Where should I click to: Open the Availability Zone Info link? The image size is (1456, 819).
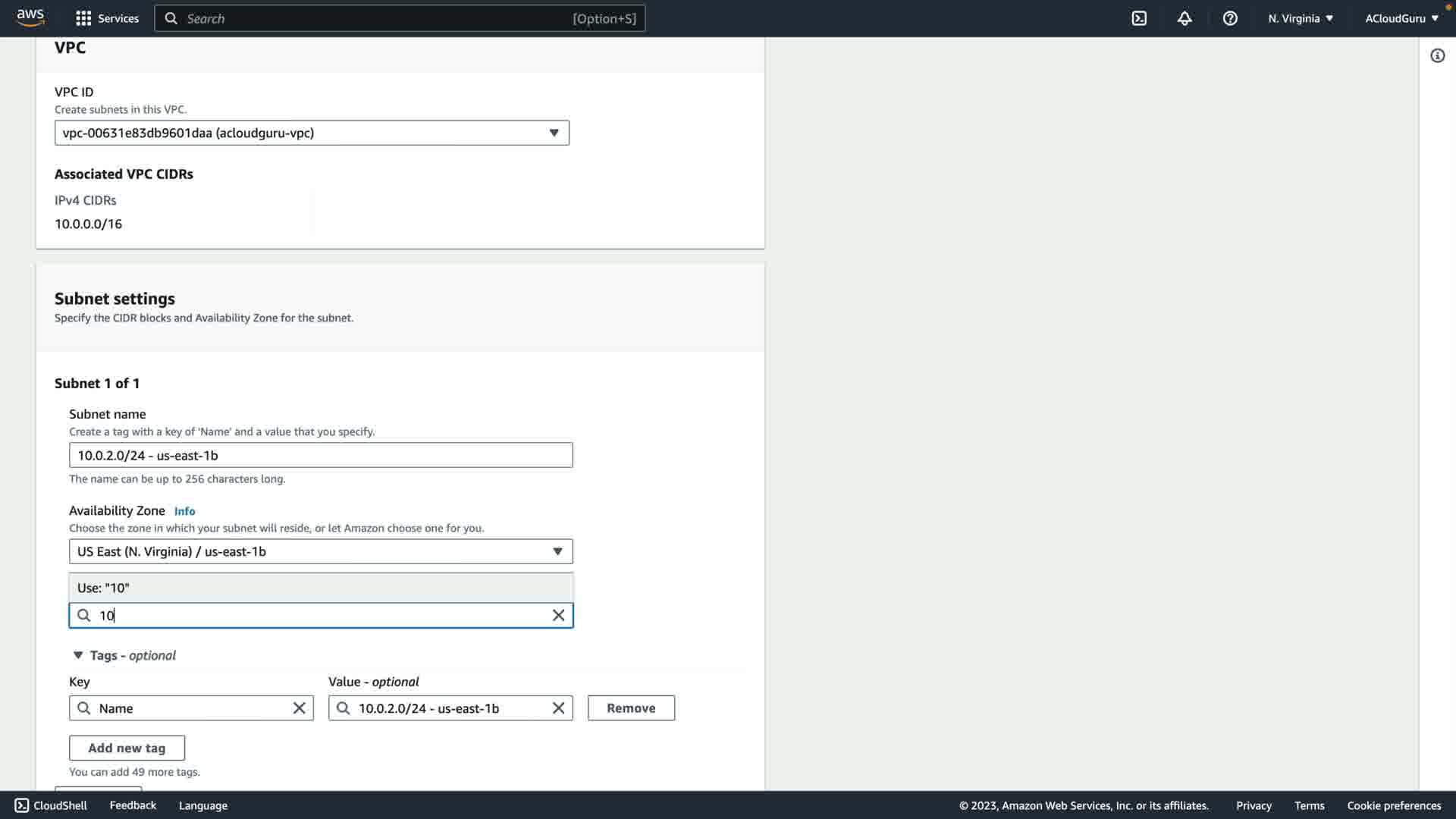tap(184, 511)
